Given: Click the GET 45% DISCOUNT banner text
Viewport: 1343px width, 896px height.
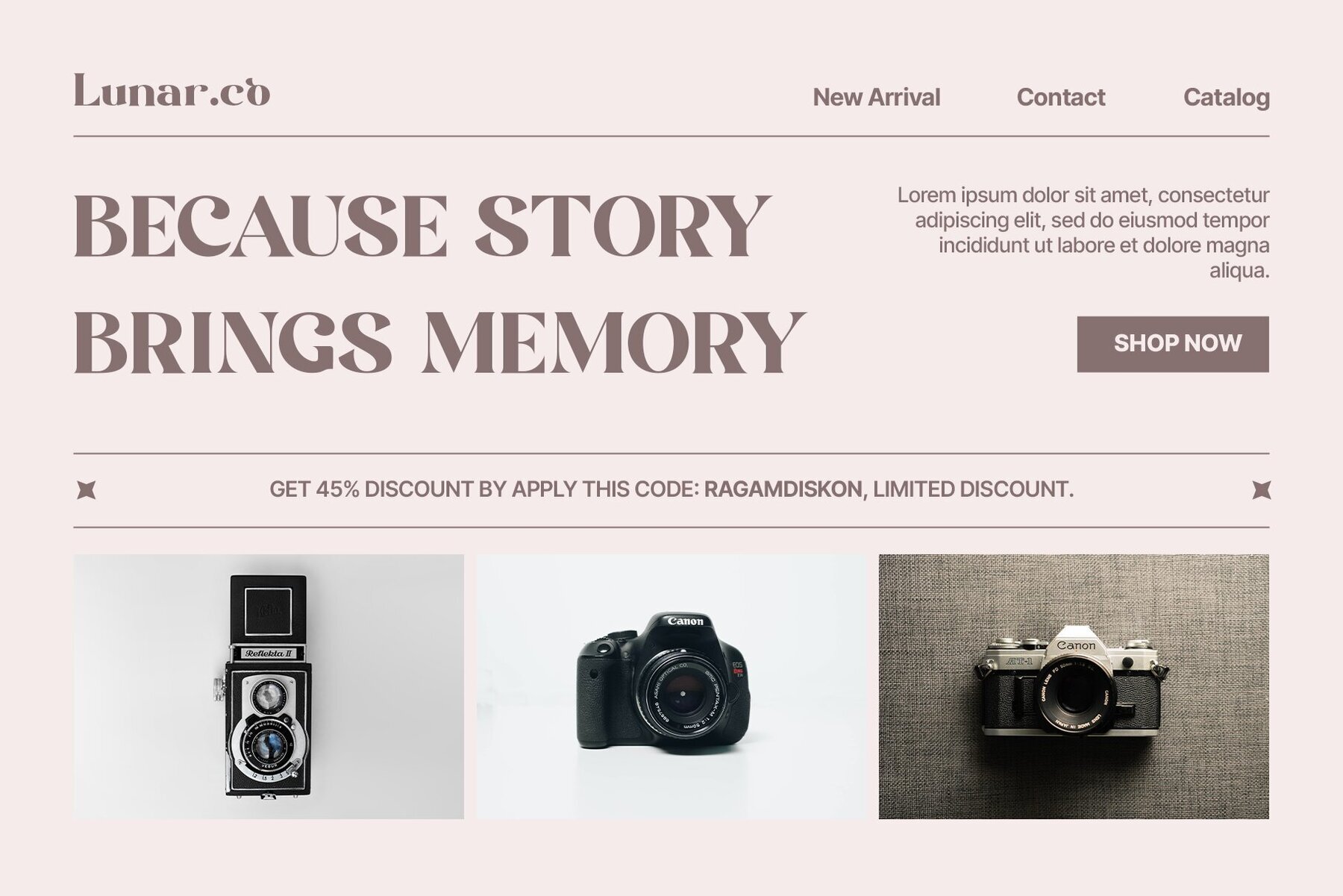Looking at the screenshot, I should point(671,489).
